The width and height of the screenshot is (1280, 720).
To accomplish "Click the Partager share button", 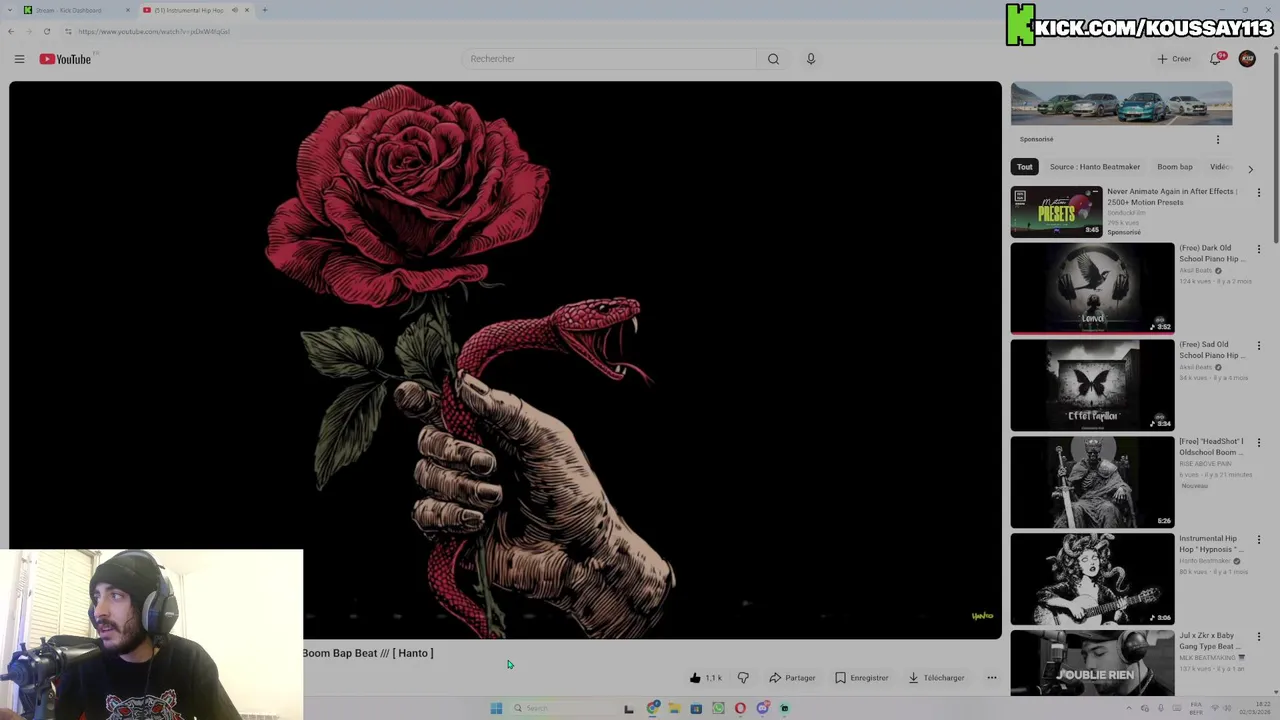I will pyautogui.click(x=792, y=678).
